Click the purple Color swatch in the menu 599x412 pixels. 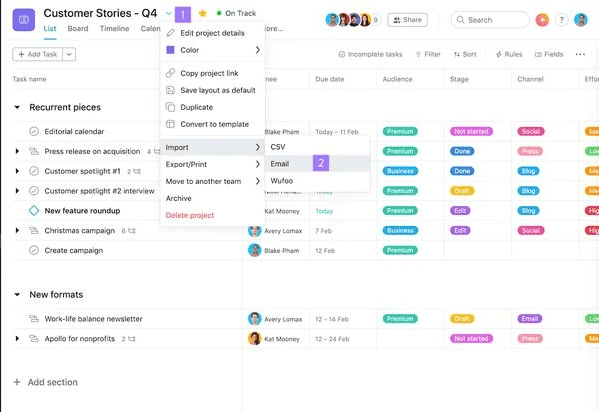click(x=170, y=50)
